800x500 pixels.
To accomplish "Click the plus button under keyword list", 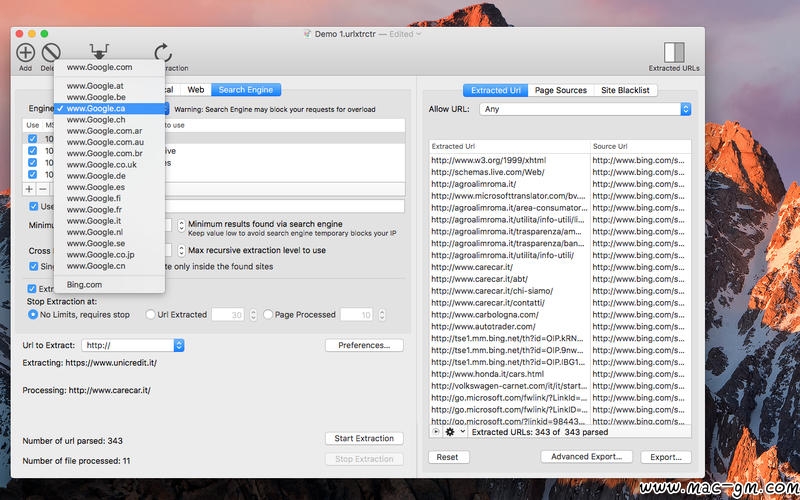I will point(29,189).
